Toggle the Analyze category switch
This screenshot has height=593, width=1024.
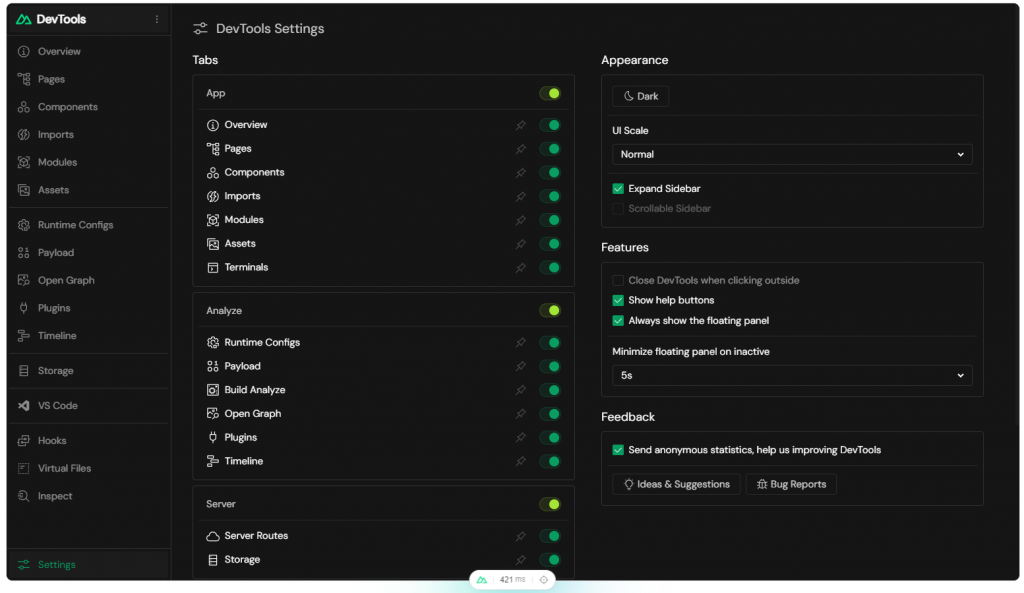point(550,310)
